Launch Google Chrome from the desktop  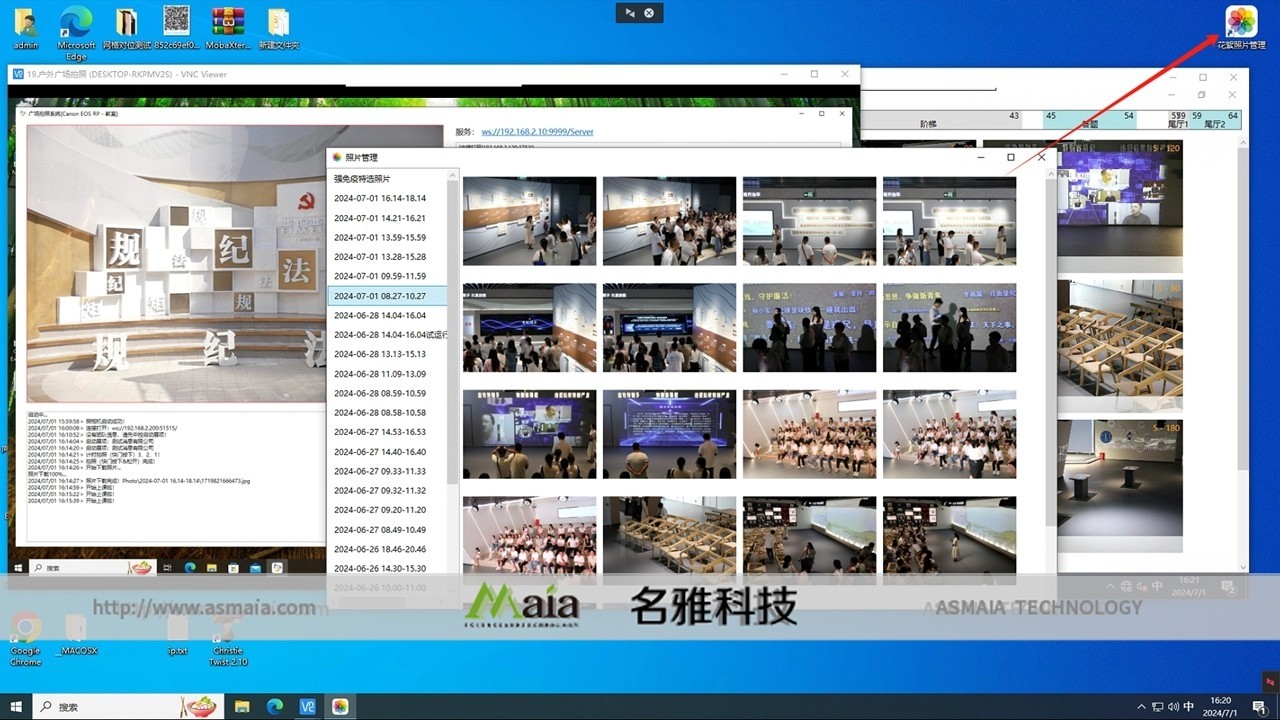pyautogui.click(x=26, y=639)
